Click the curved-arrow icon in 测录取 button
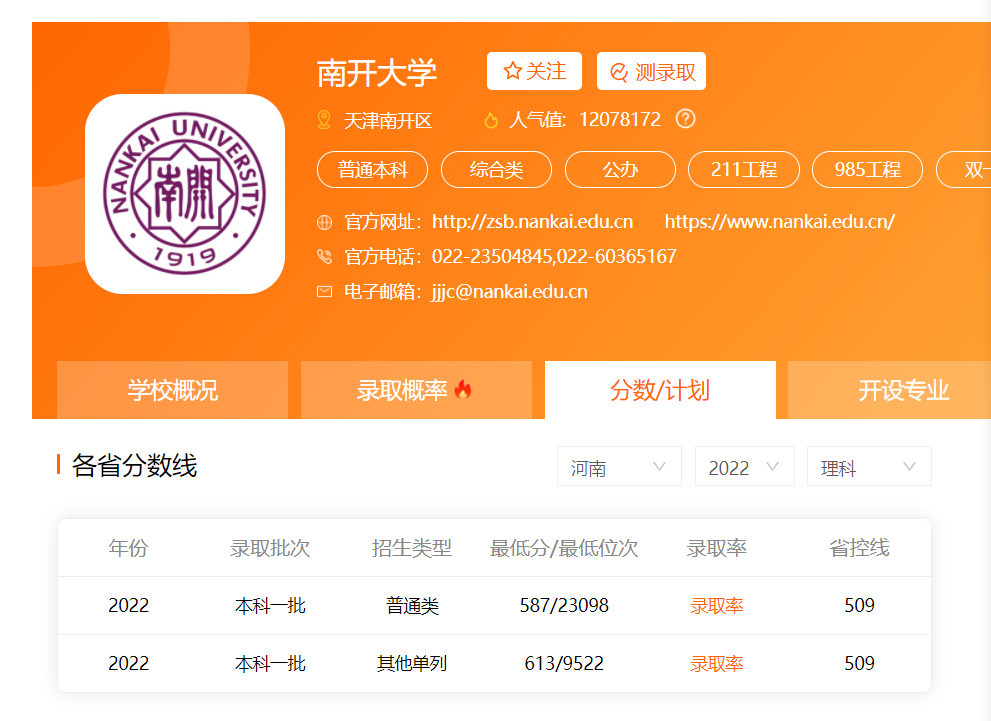The width and height of the screenshot is (991, 721). (x=619, y=72)
